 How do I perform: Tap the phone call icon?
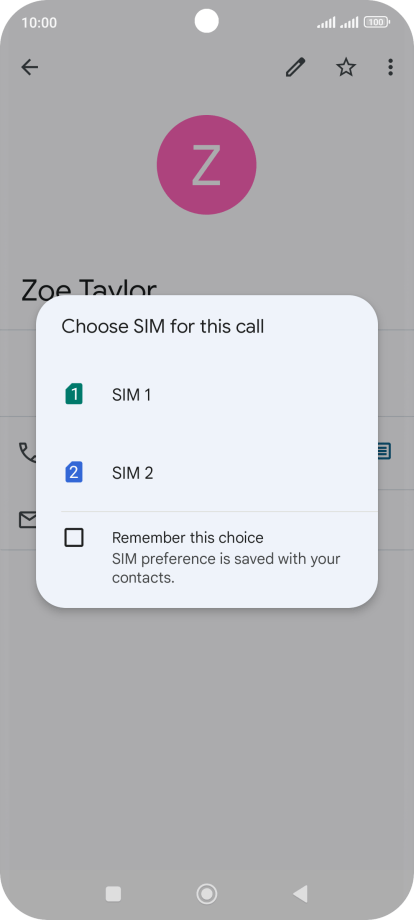(x=28, y=452)
